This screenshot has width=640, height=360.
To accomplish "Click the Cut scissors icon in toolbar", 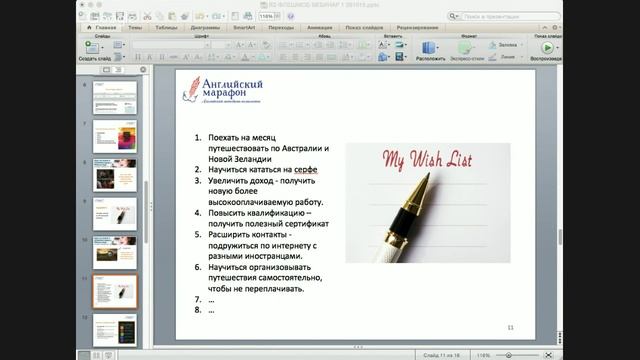I will pyautogui.click(x=147, y=16).
